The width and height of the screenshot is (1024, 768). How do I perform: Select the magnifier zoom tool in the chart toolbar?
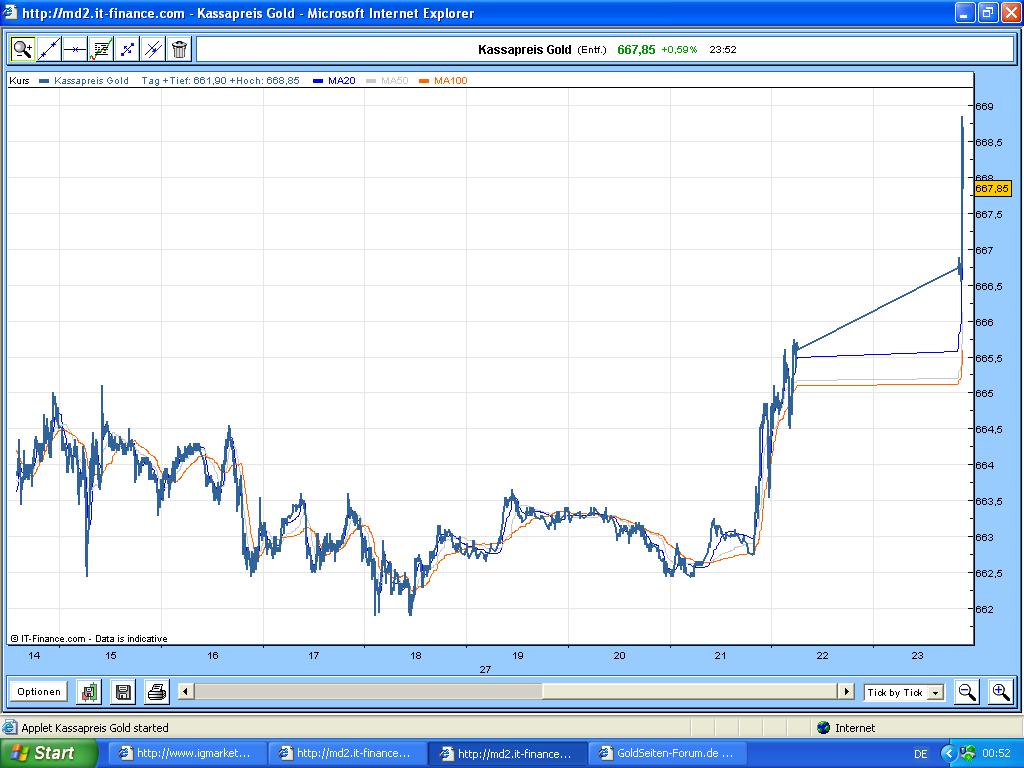[22, 49]
